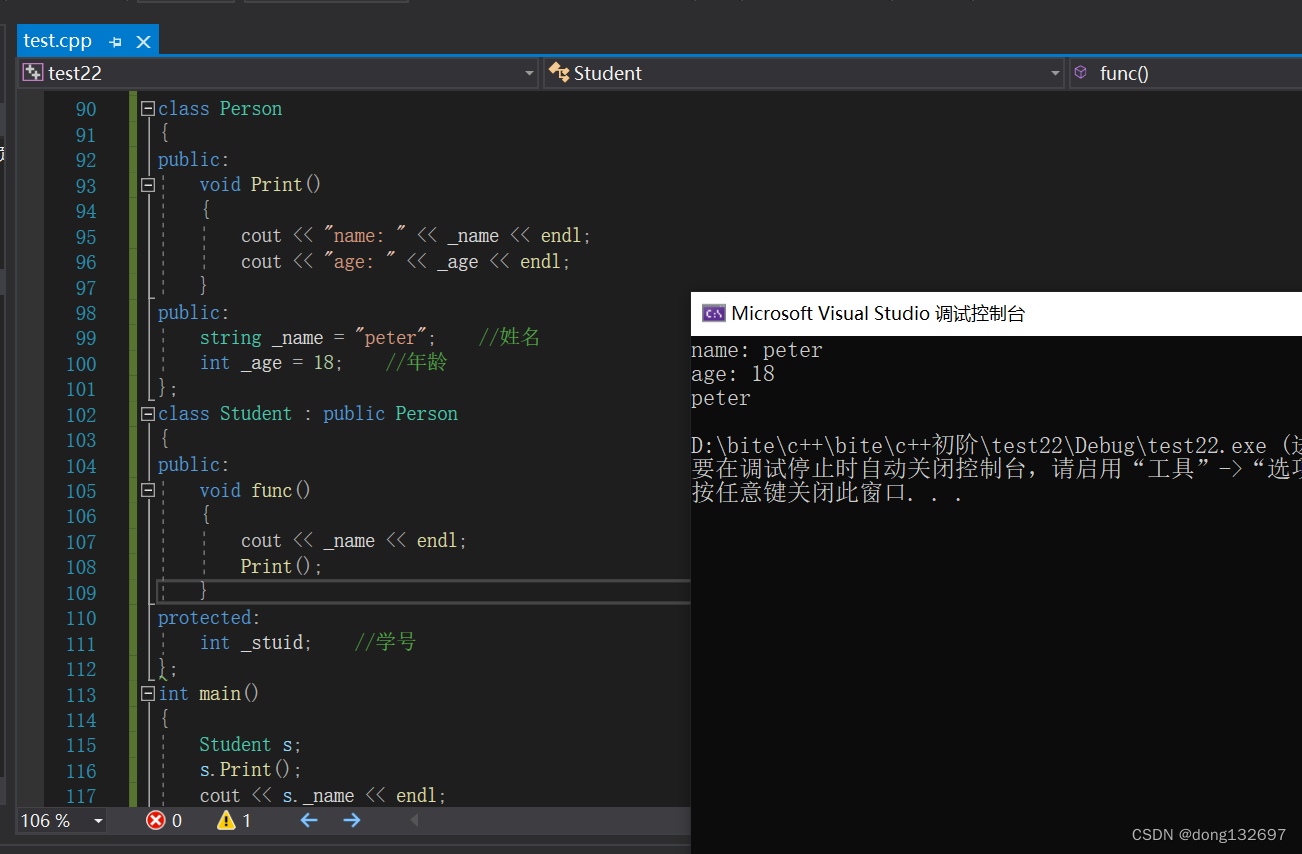Viewport: 1302px width, 854px height.
Task: Close the test.cpp tab
Action: click(x=143, y=41)
